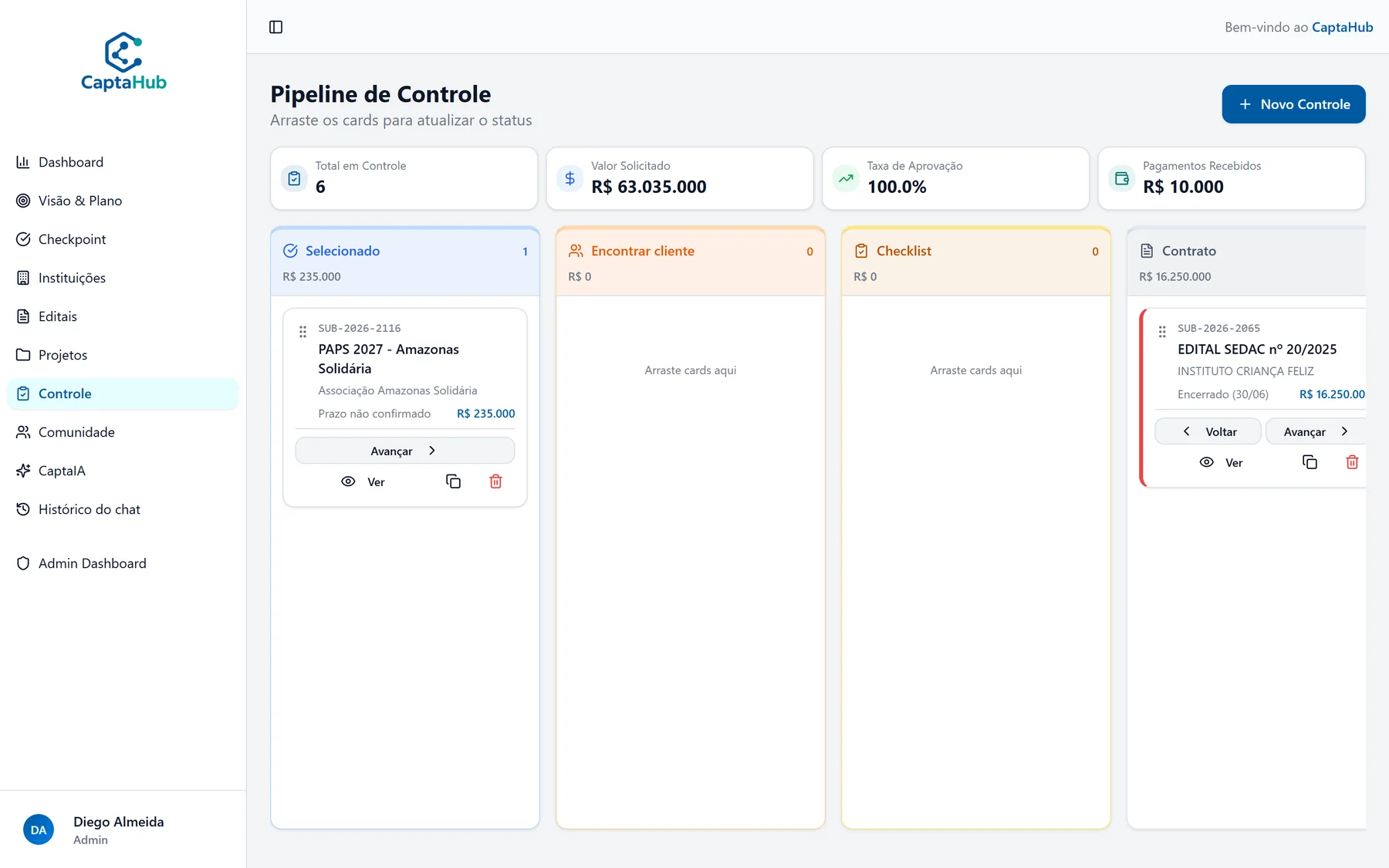The height and width of the screenshot is (868, 1389).
Task: Duplicate the PAPS 2027 card
Action: [453, 481]
